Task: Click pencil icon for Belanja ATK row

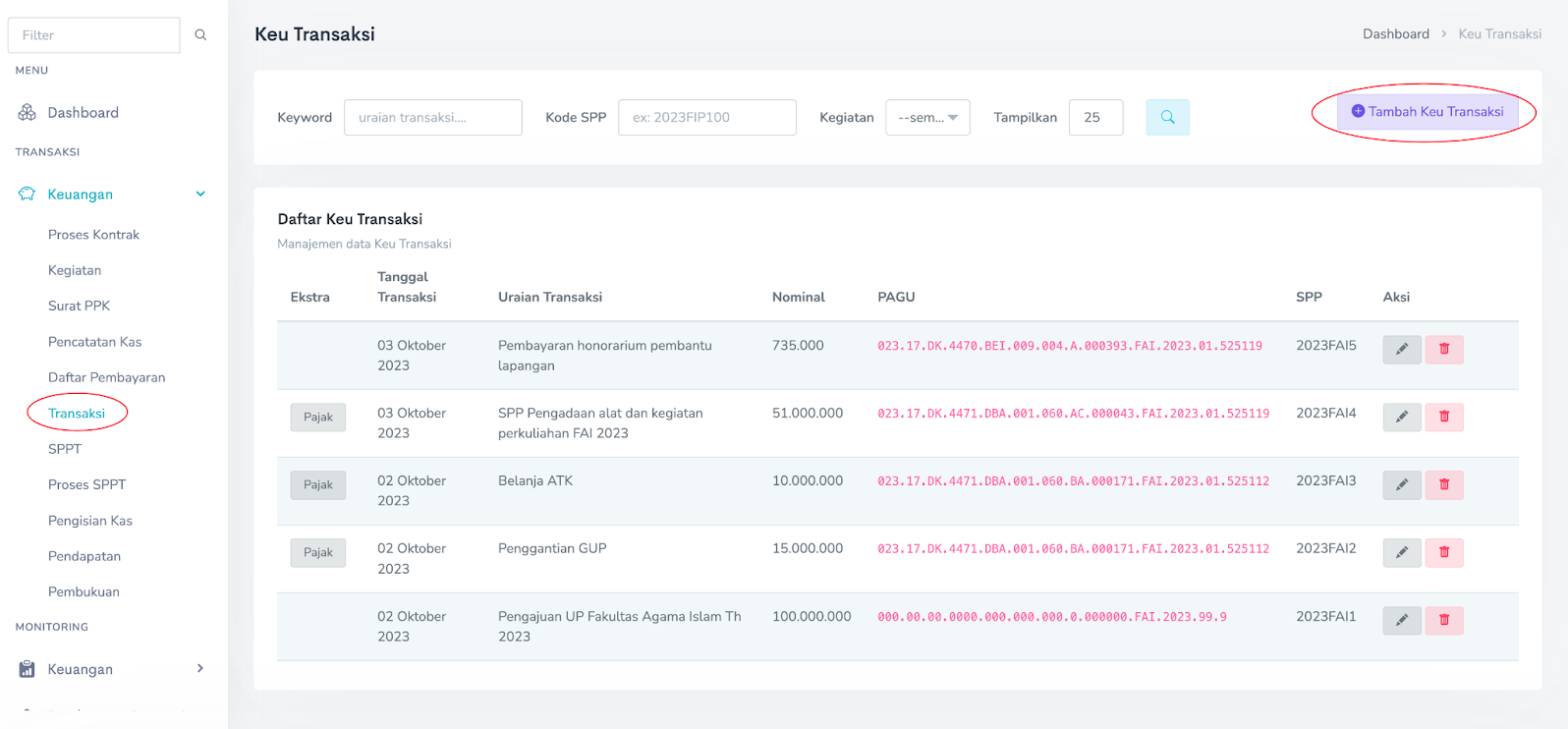Action: coord(1402,485)
